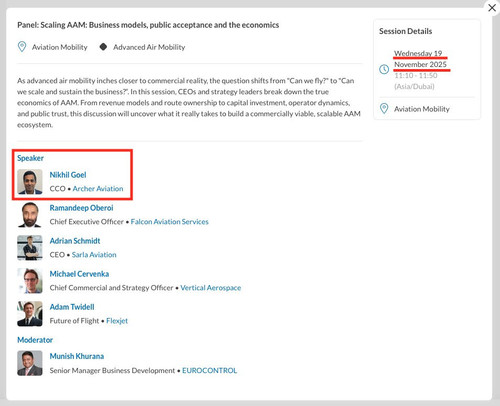Click the location pin in Session Details panel

(x=384, y=109)
